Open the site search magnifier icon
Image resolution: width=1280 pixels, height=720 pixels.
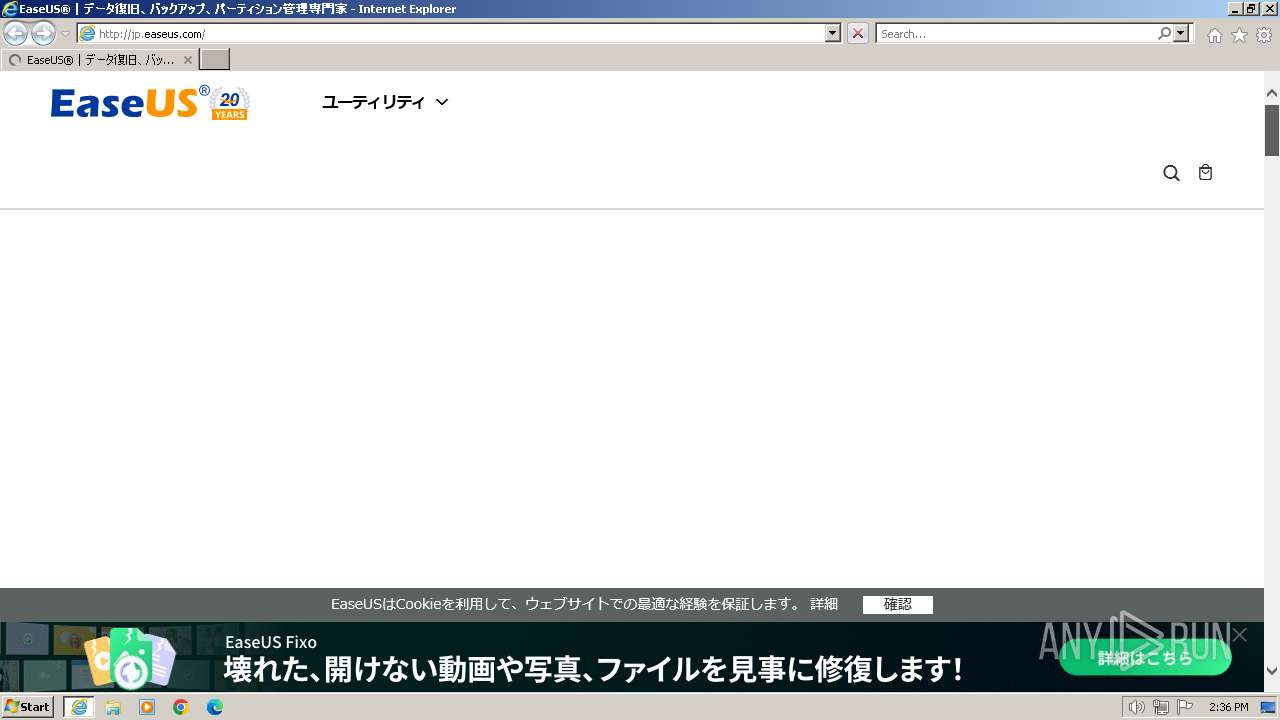point(1172,173)
